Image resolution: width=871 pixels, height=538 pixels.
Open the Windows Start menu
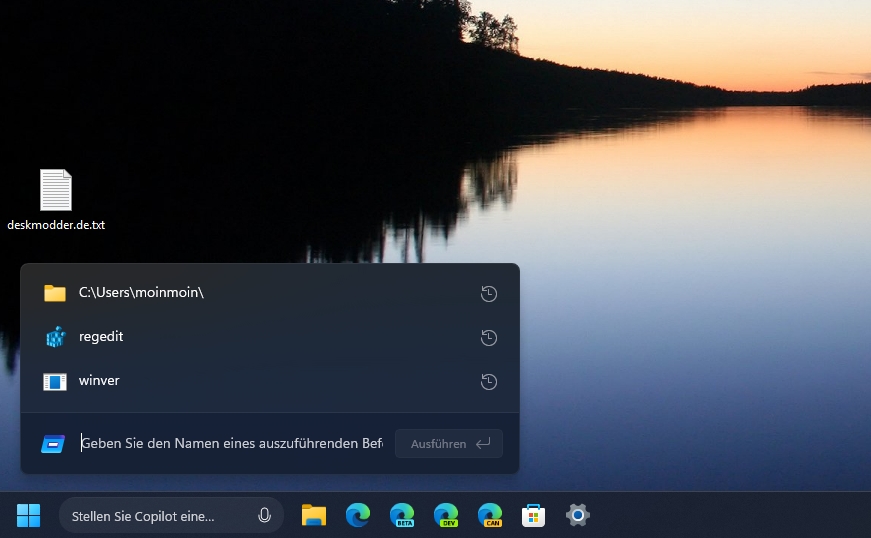pos(28,515)
